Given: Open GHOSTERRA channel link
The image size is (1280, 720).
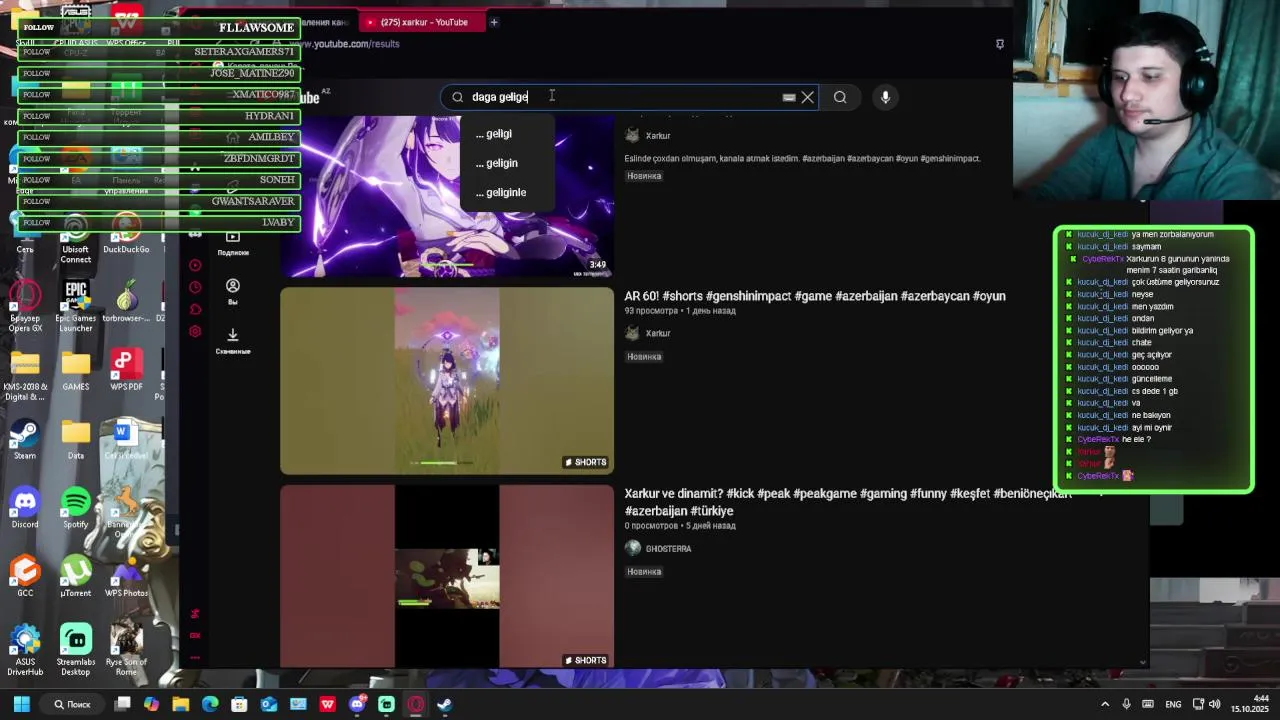Looking at the screenshot, I should 668,549.
